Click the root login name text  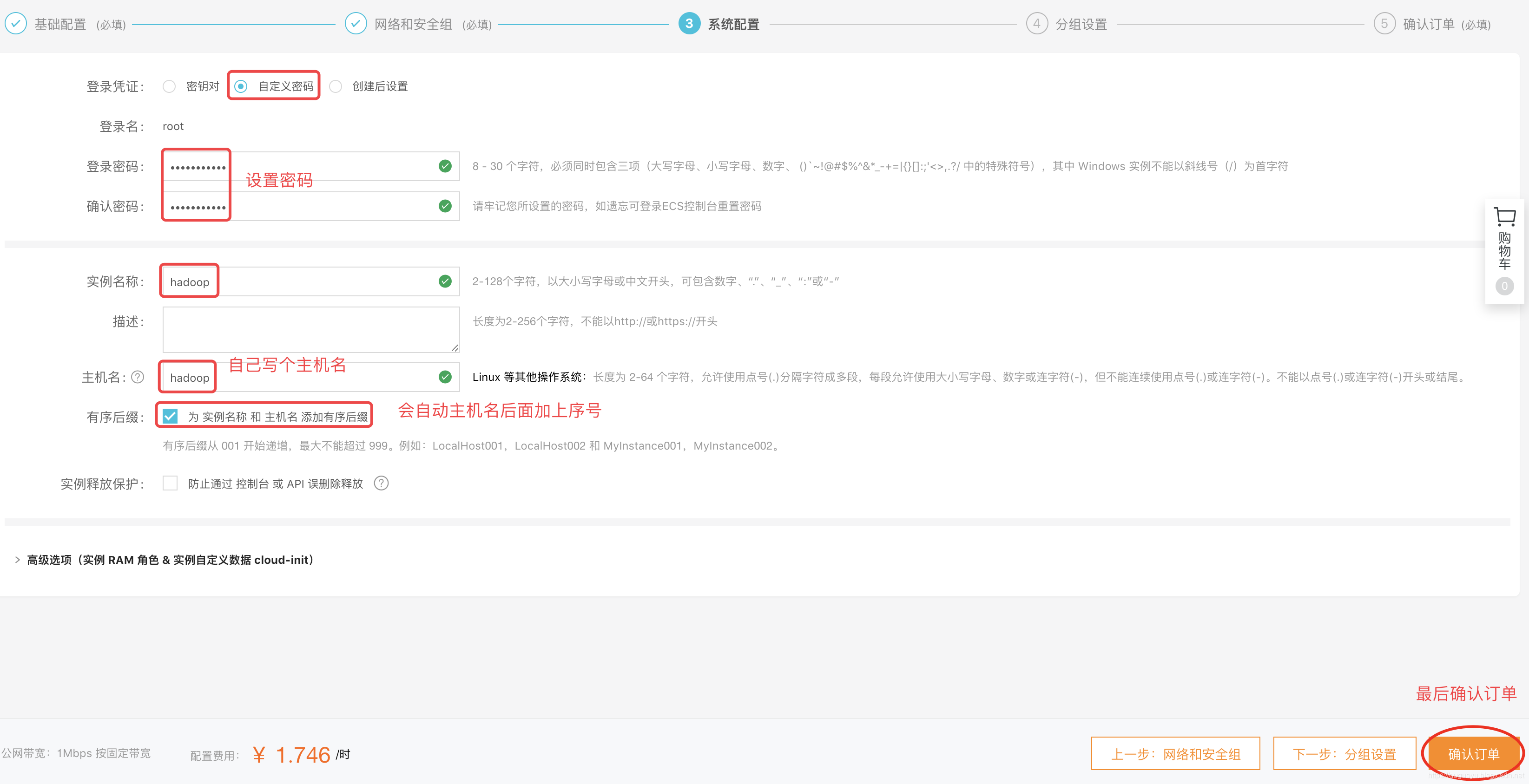[173, 126]
